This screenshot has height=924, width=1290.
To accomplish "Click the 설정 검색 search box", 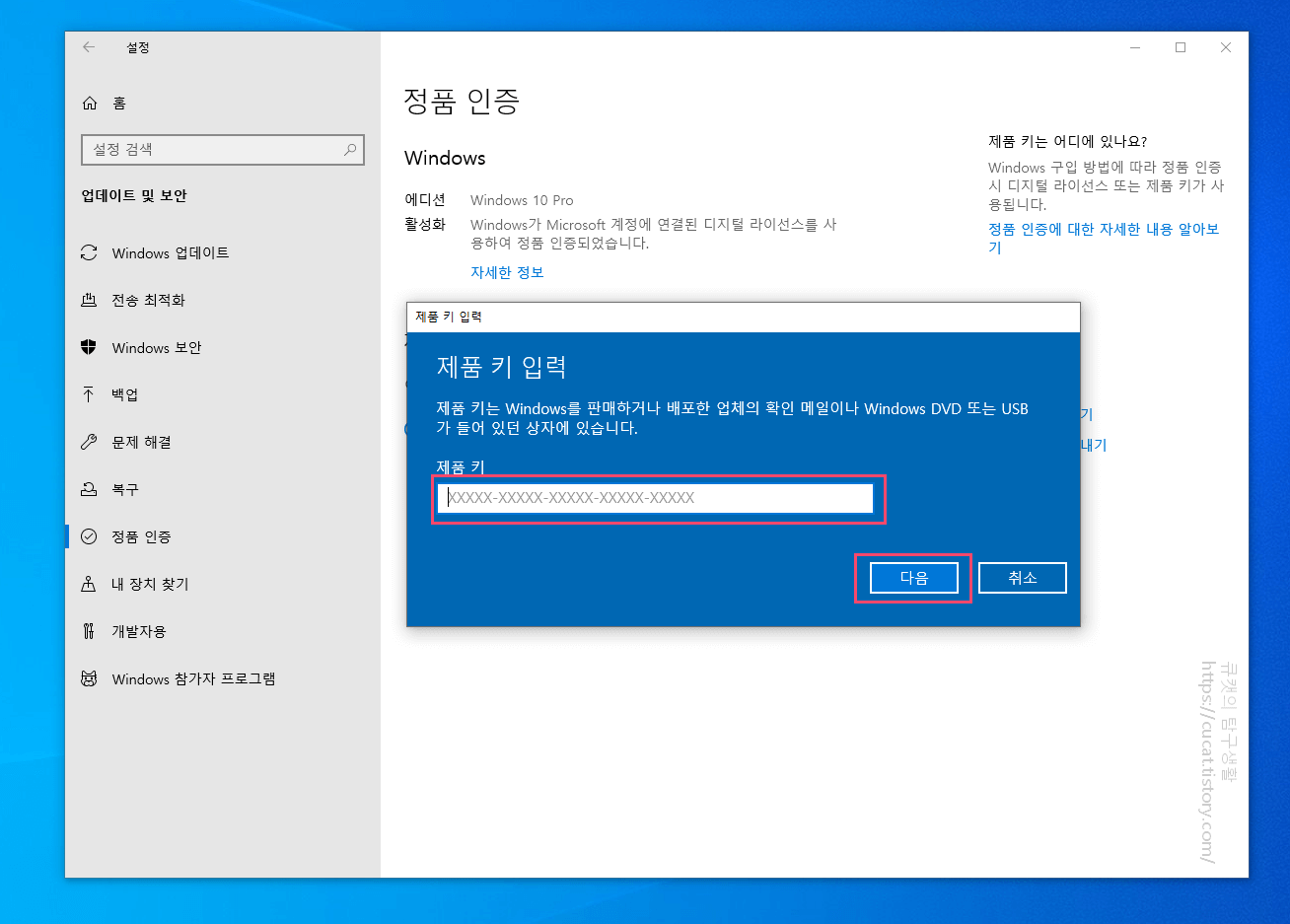I will pyautogui.click(x=223, y=149).
